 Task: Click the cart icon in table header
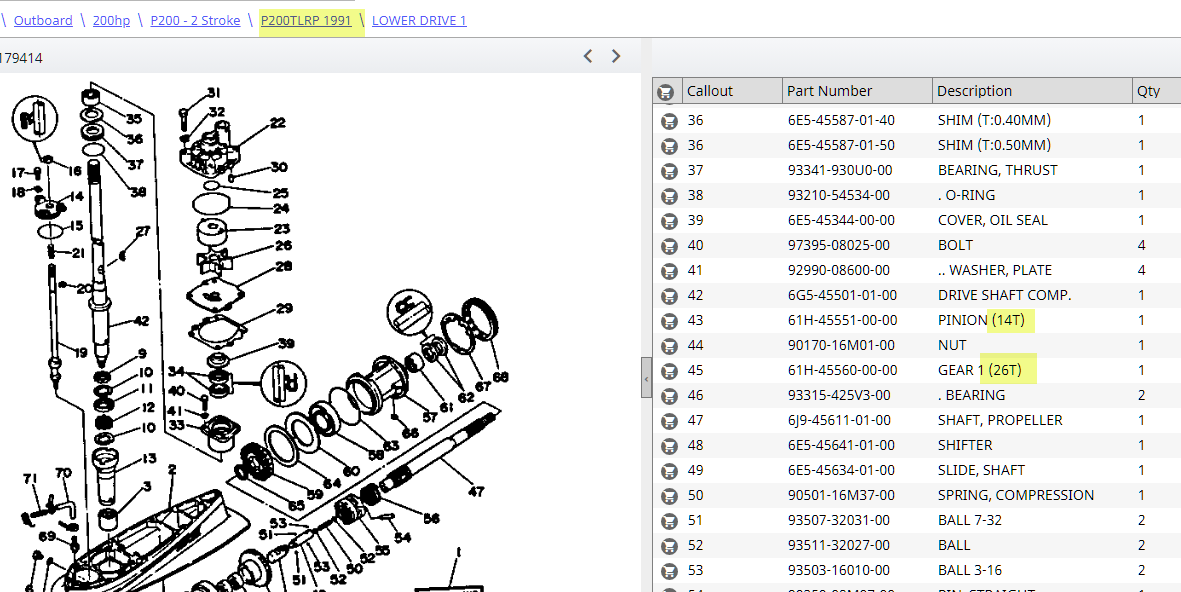point(666,92)
